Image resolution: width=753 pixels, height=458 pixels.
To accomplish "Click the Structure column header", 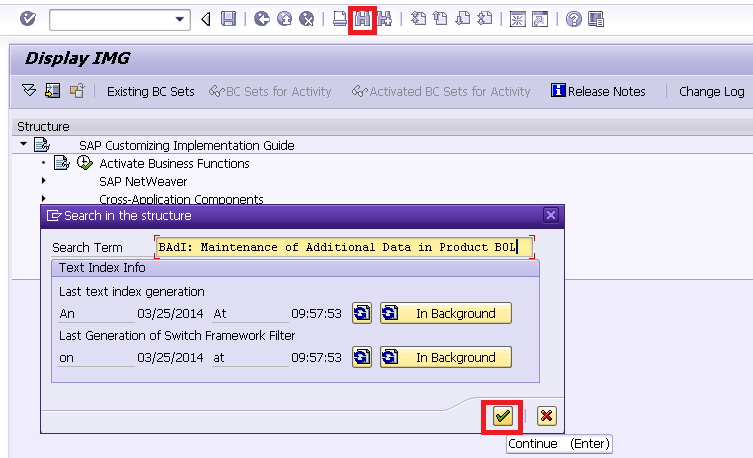I will tap(43, 127).
